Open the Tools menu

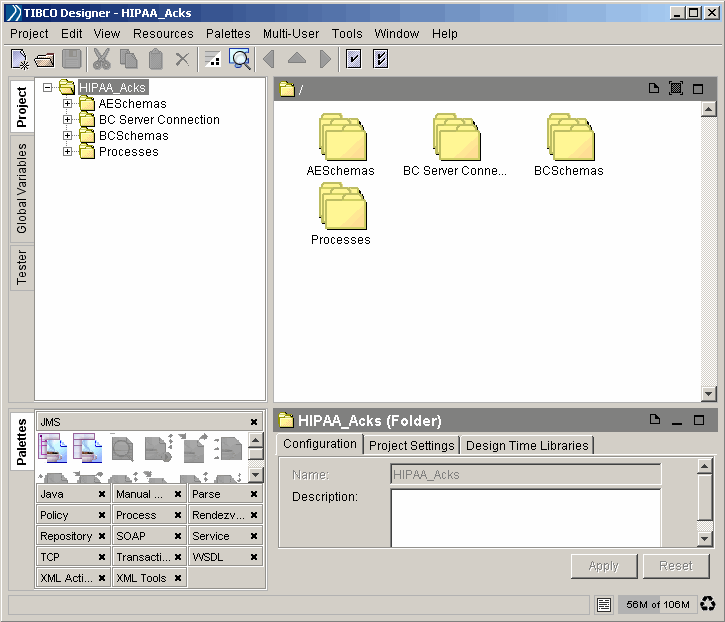coord(347,34)
